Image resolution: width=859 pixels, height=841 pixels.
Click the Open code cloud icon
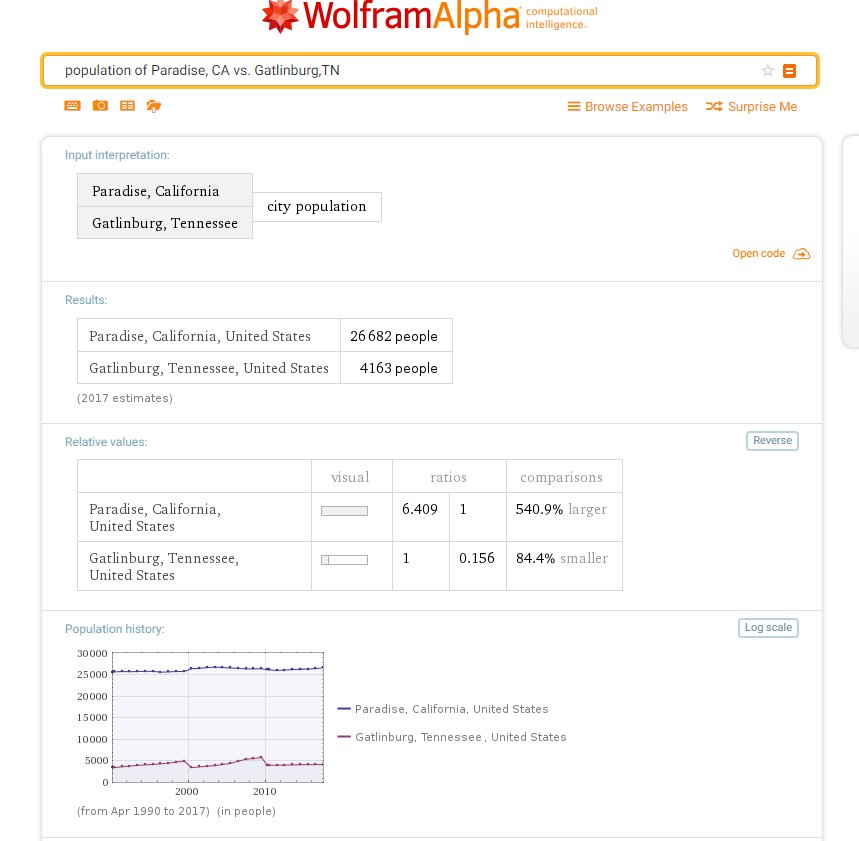pos(801,254)
